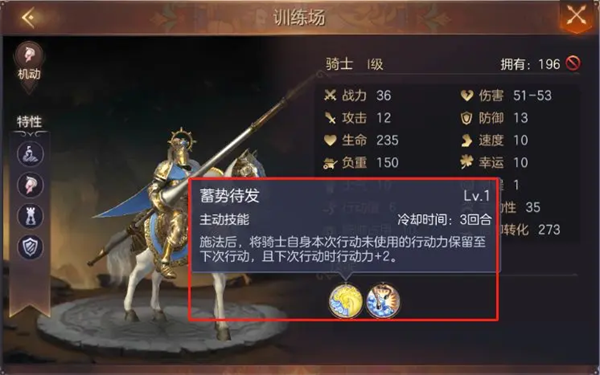Click the 幸运 clover icon
Screen dimensions: 600x375
coord(466,162)
